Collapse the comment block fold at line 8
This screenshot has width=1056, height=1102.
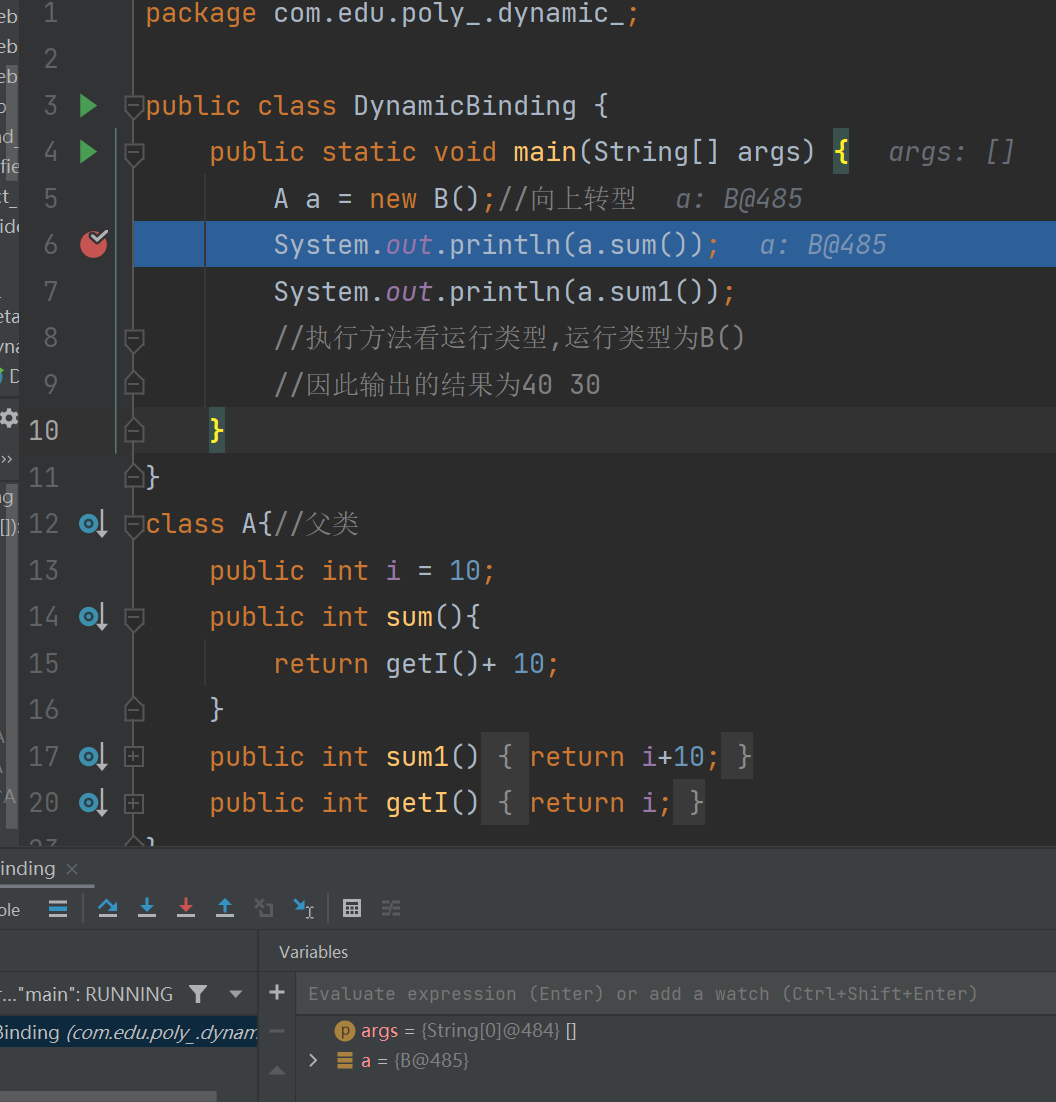click(133, 339)
